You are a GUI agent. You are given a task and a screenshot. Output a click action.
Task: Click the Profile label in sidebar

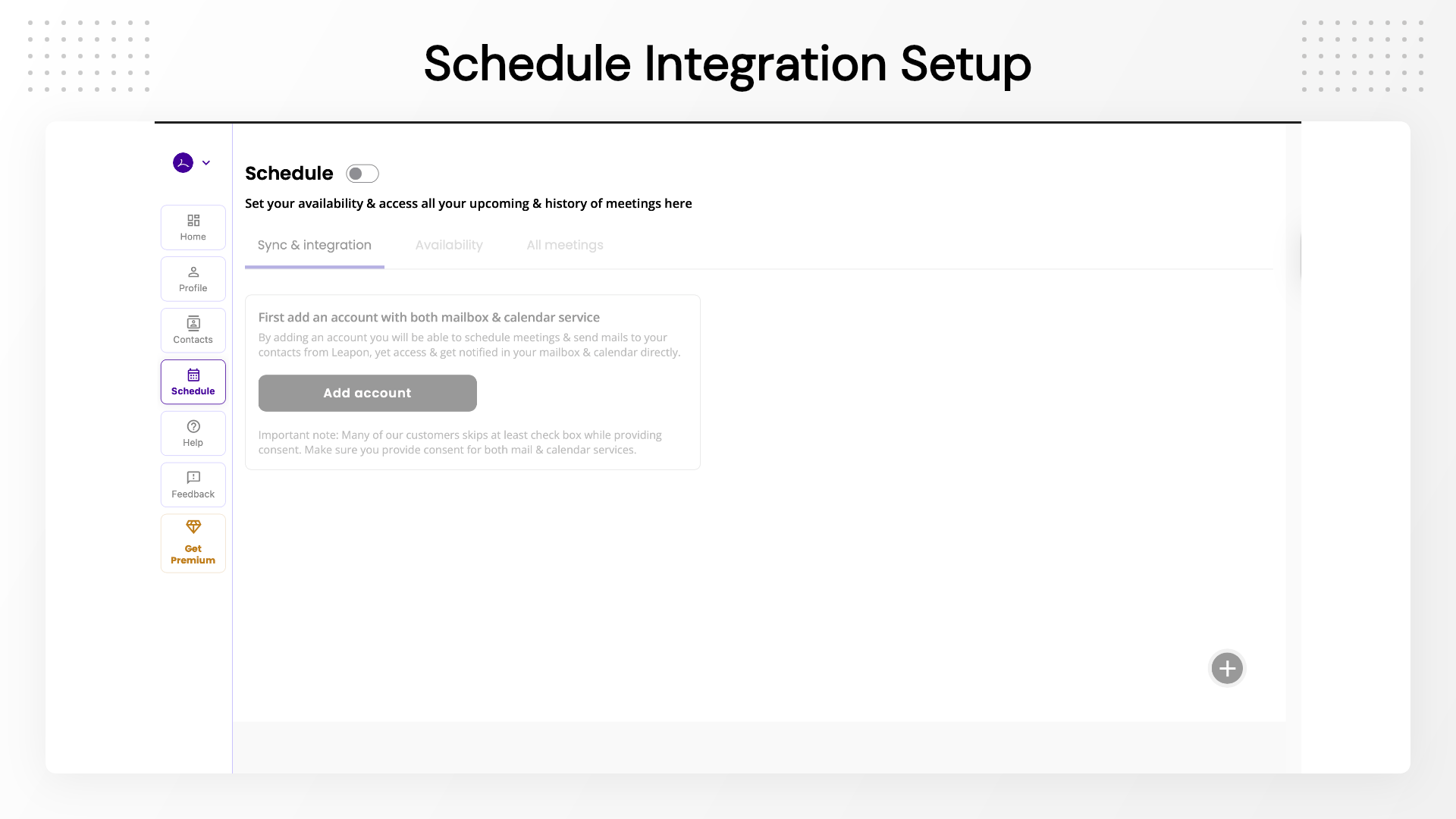pyautogui.click(x=193, y=288)
